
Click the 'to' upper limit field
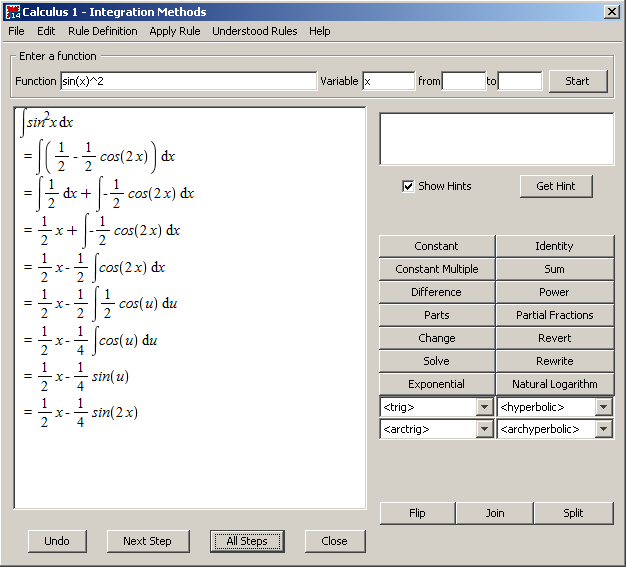coord(520,81)
